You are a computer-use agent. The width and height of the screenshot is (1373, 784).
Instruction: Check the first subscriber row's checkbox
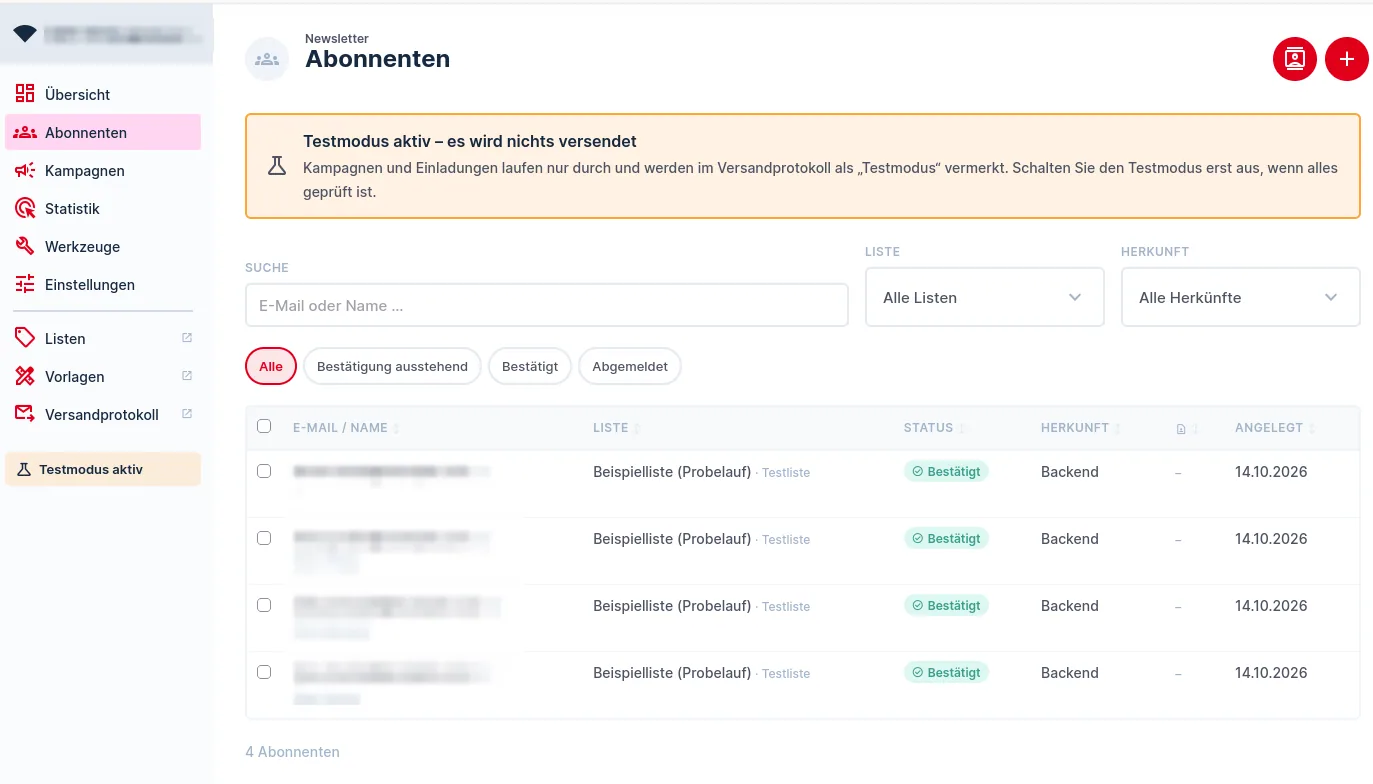point(264,471)
